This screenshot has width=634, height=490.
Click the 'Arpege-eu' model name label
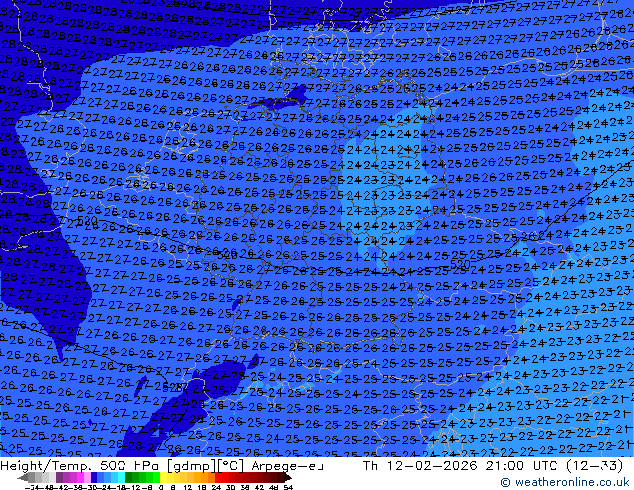(x=287, y=466)
